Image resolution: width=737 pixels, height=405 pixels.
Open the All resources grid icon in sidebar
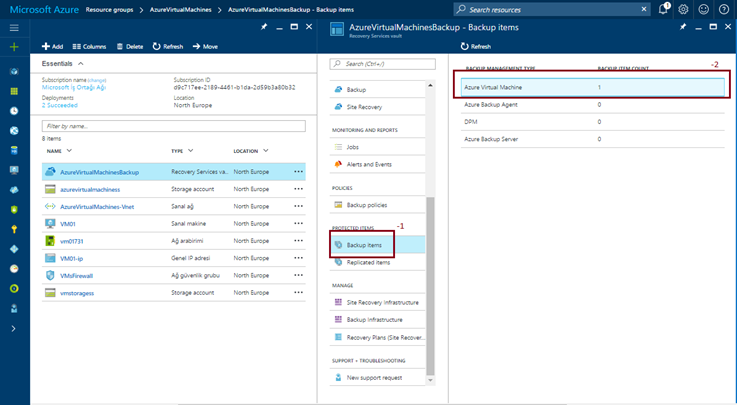pos(14,91)
